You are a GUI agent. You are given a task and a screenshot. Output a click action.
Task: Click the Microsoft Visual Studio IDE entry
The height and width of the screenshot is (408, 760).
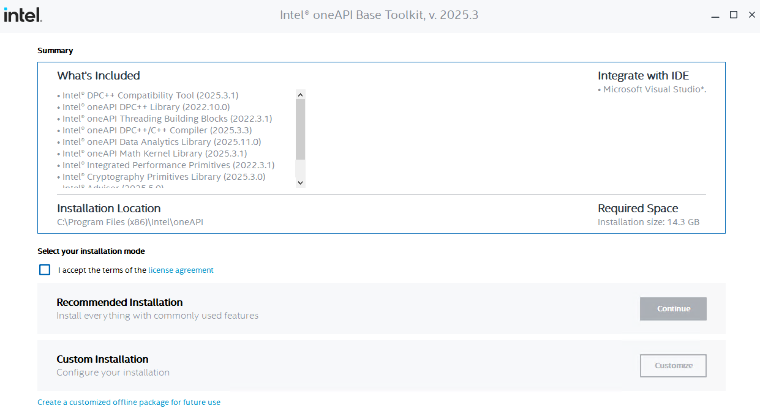[652, 89]
